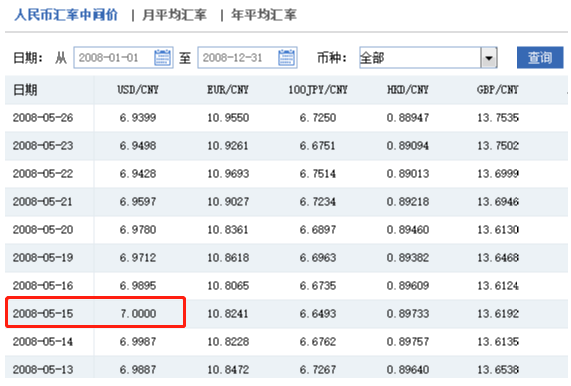Image resolution: width=571 pixels, height=386 pixels.
Task: Click the 100JPY/CNY column header
Action: (318, 90)
